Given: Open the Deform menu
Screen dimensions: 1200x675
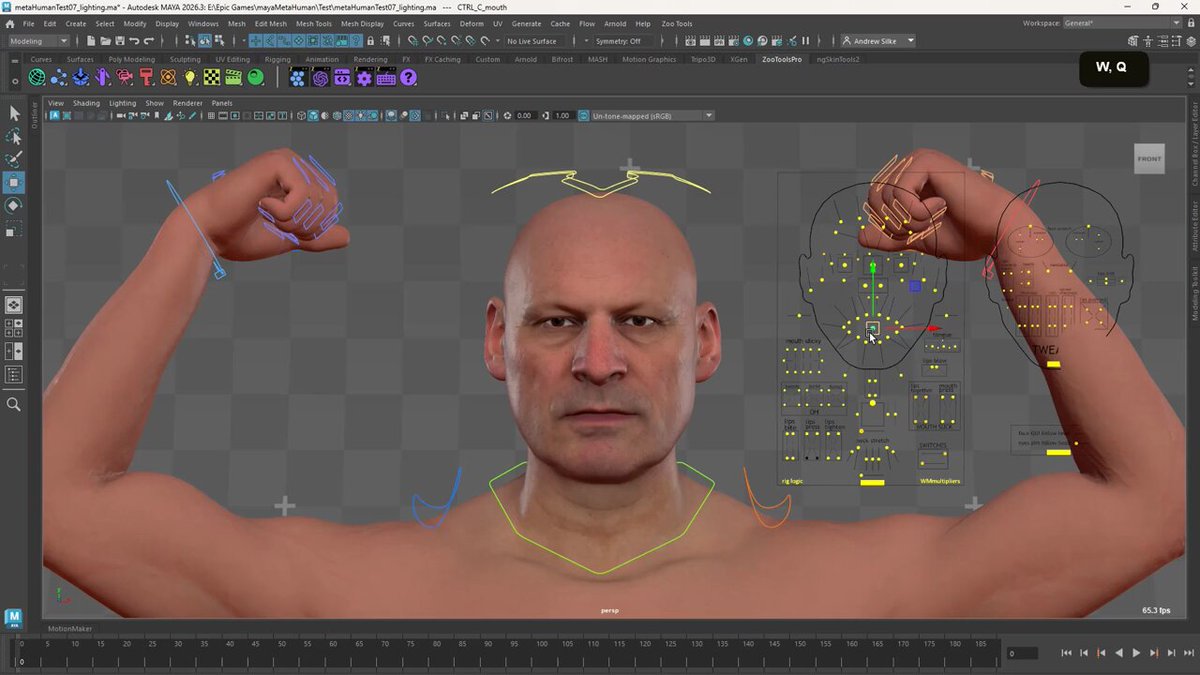Looking at the screenshot, I should 471,23.
